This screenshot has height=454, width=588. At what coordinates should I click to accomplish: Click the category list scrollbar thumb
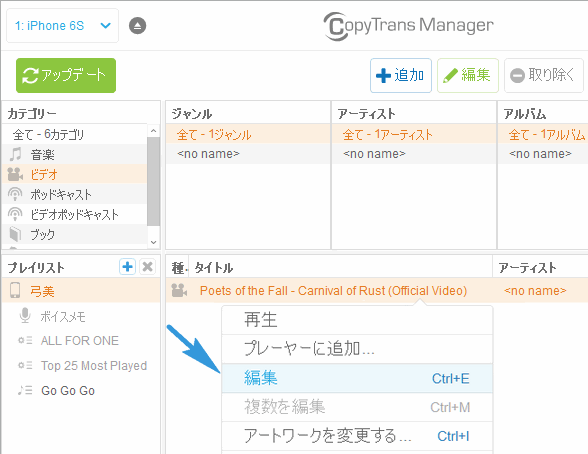pyautogui.click(x=153, y=181)
